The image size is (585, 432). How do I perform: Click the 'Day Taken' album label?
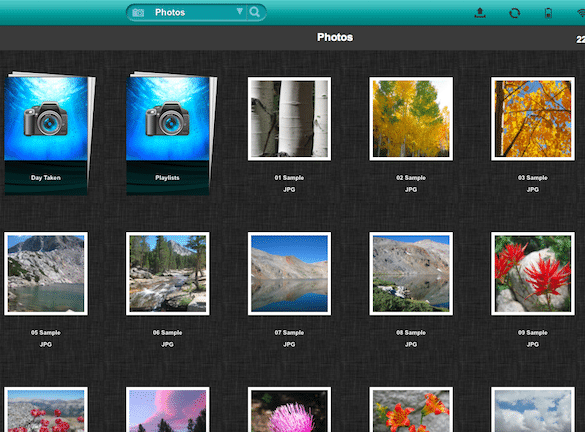tap(46, 178)
